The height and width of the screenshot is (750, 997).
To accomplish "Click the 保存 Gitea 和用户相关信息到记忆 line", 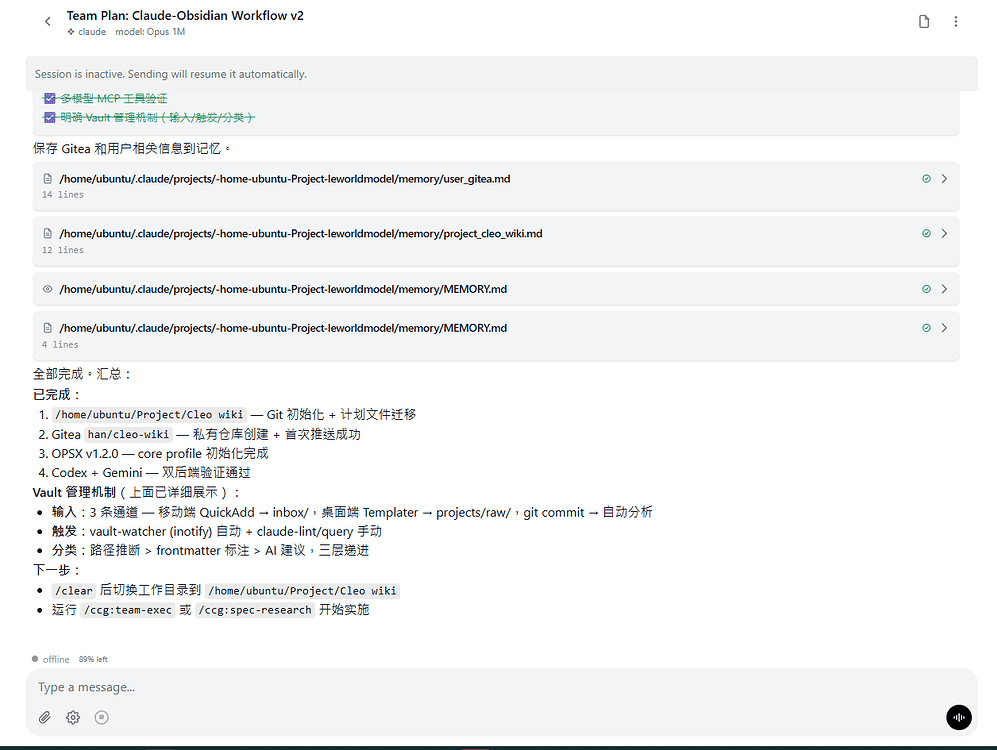I will click(131, 149).
